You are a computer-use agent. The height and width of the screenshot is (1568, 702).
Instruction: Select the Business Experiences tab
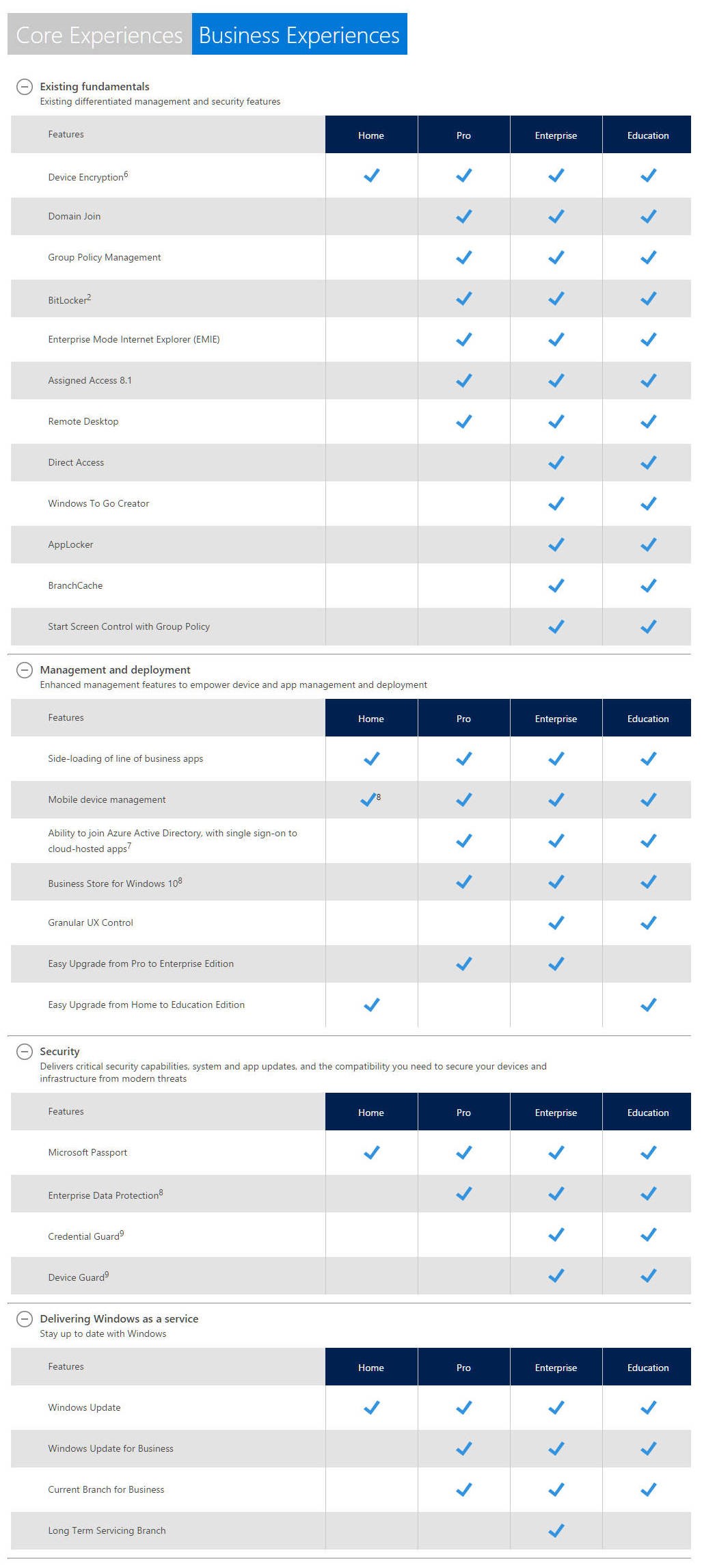tap(299, 35)
